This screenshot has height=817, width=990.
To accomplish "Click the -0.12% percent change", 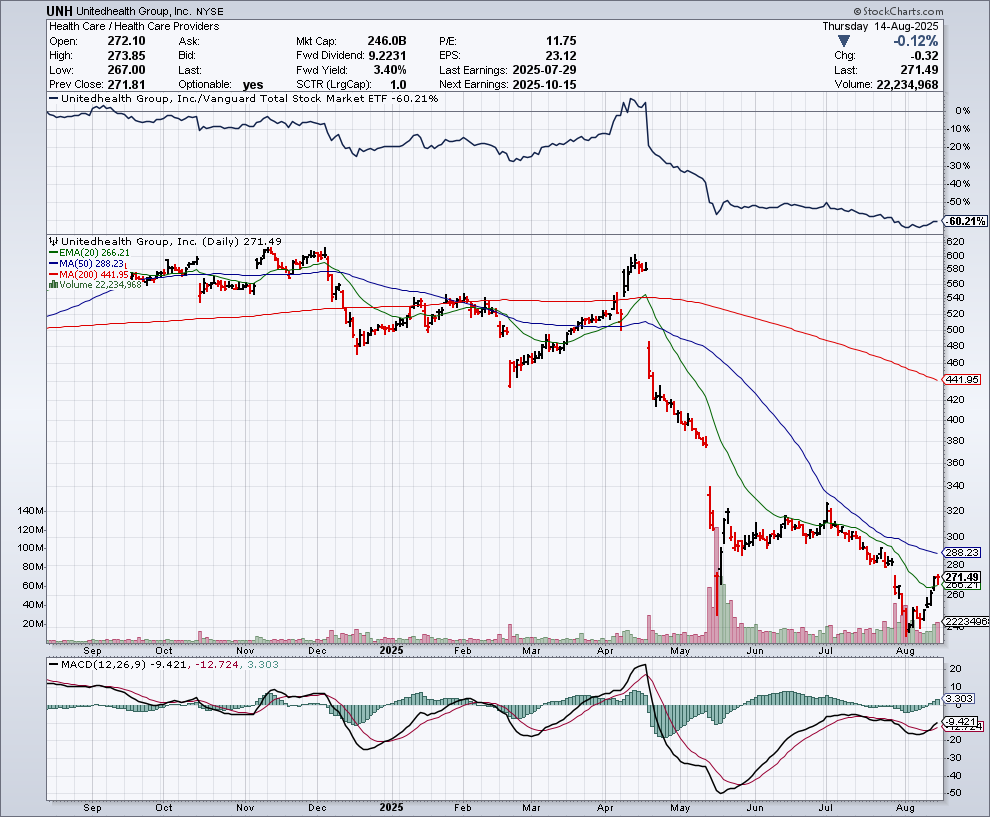I will (x=915, y=41).
